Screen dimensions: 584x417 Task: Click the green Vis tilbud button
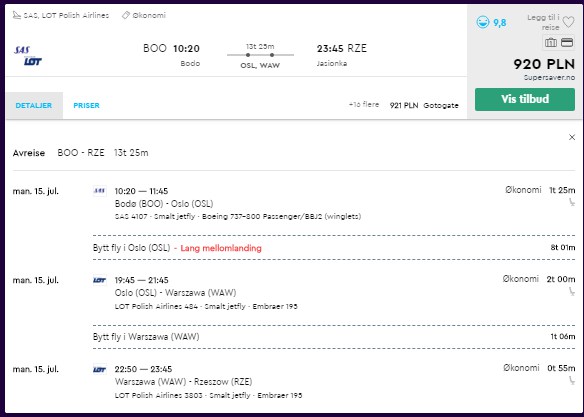(x=525, y=99)
